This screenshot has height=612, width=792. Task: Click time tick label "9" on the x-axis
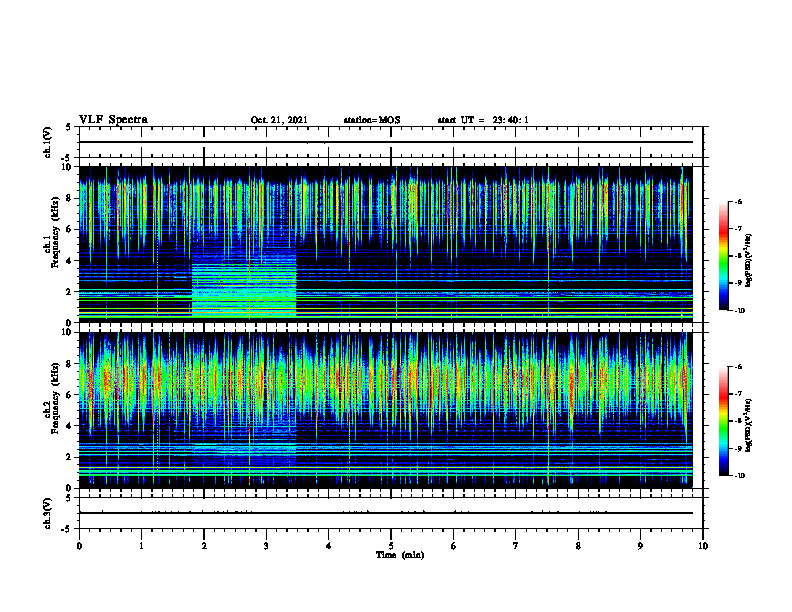pos(640,546)
